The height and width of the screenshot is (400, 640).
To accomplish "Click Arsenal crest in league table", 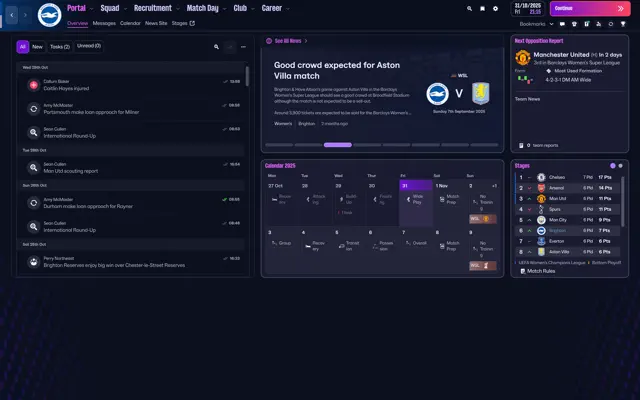I will coord(541,188).
